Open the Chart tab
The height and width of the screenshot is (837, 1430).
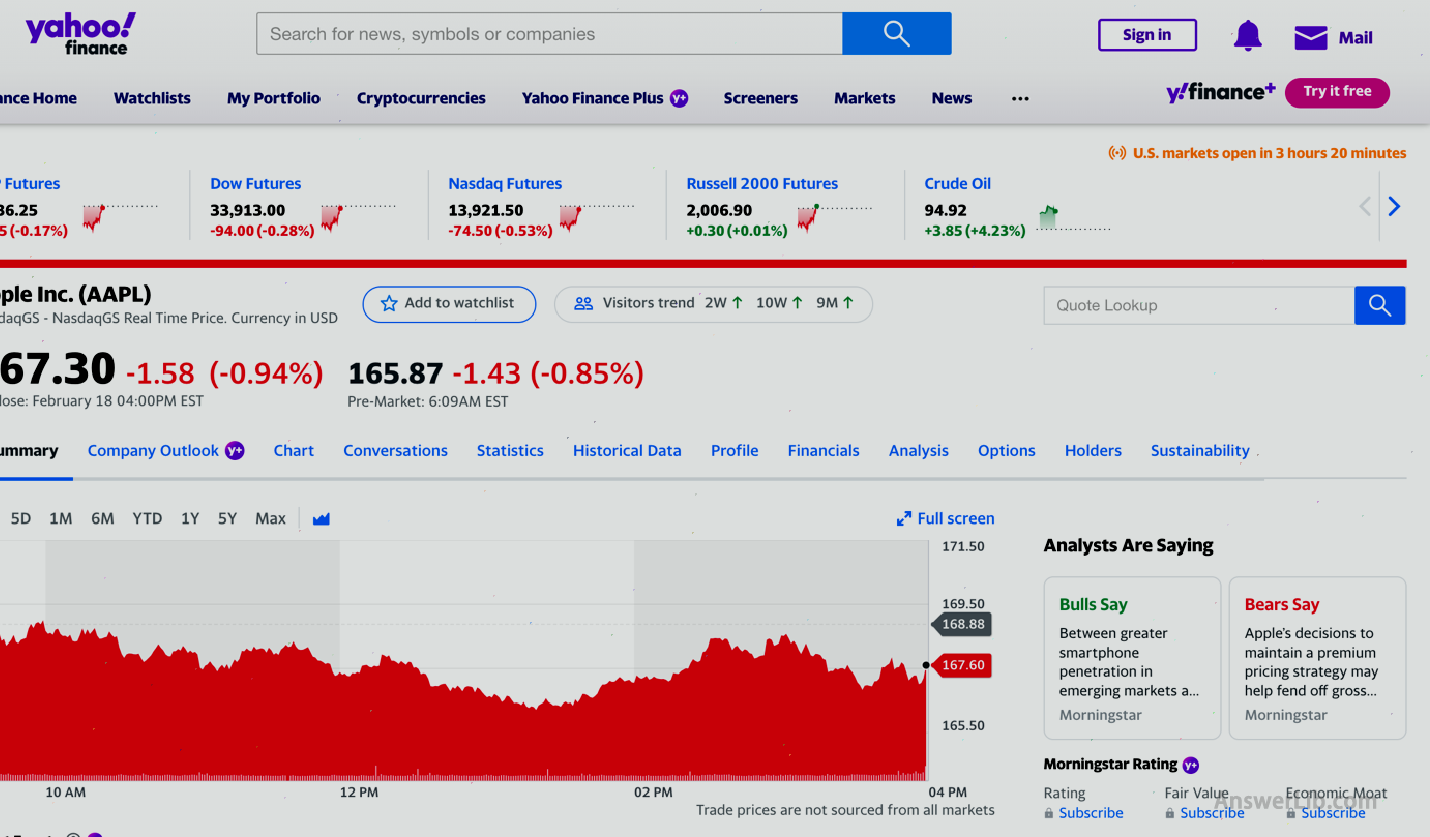[x=294, y=451]
